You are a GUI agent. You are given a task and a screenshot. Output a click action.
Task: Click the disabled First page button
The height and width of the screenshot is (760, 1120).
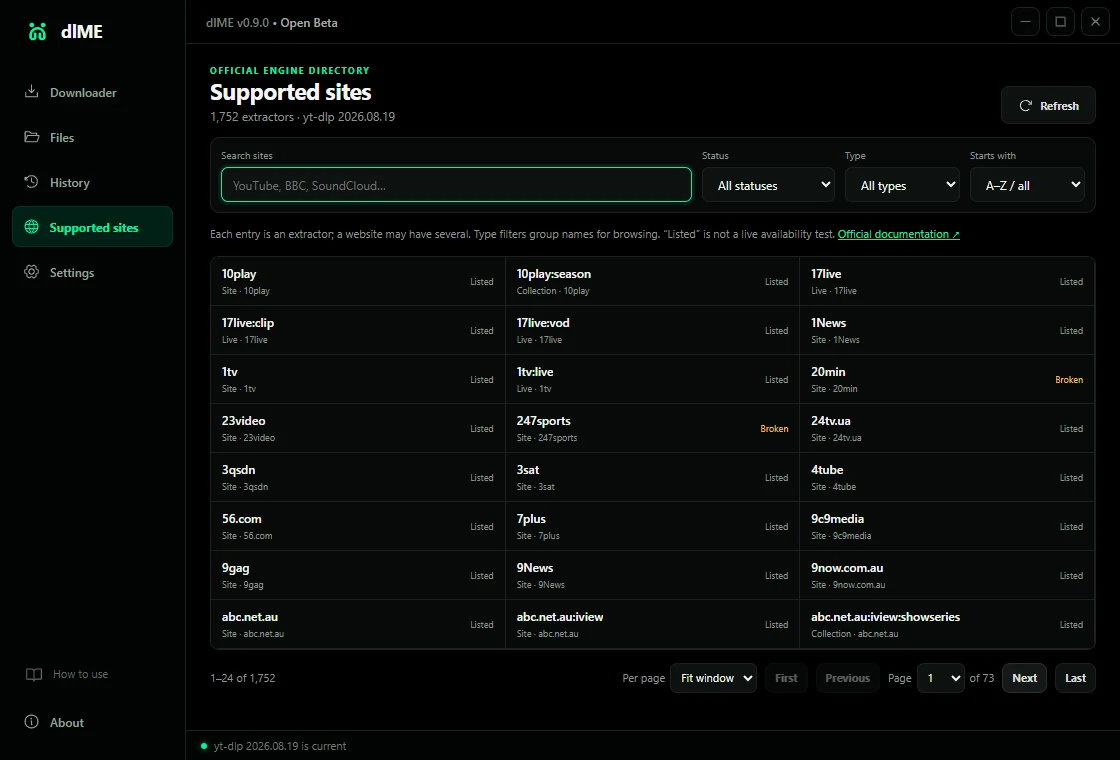coord(786,678)
